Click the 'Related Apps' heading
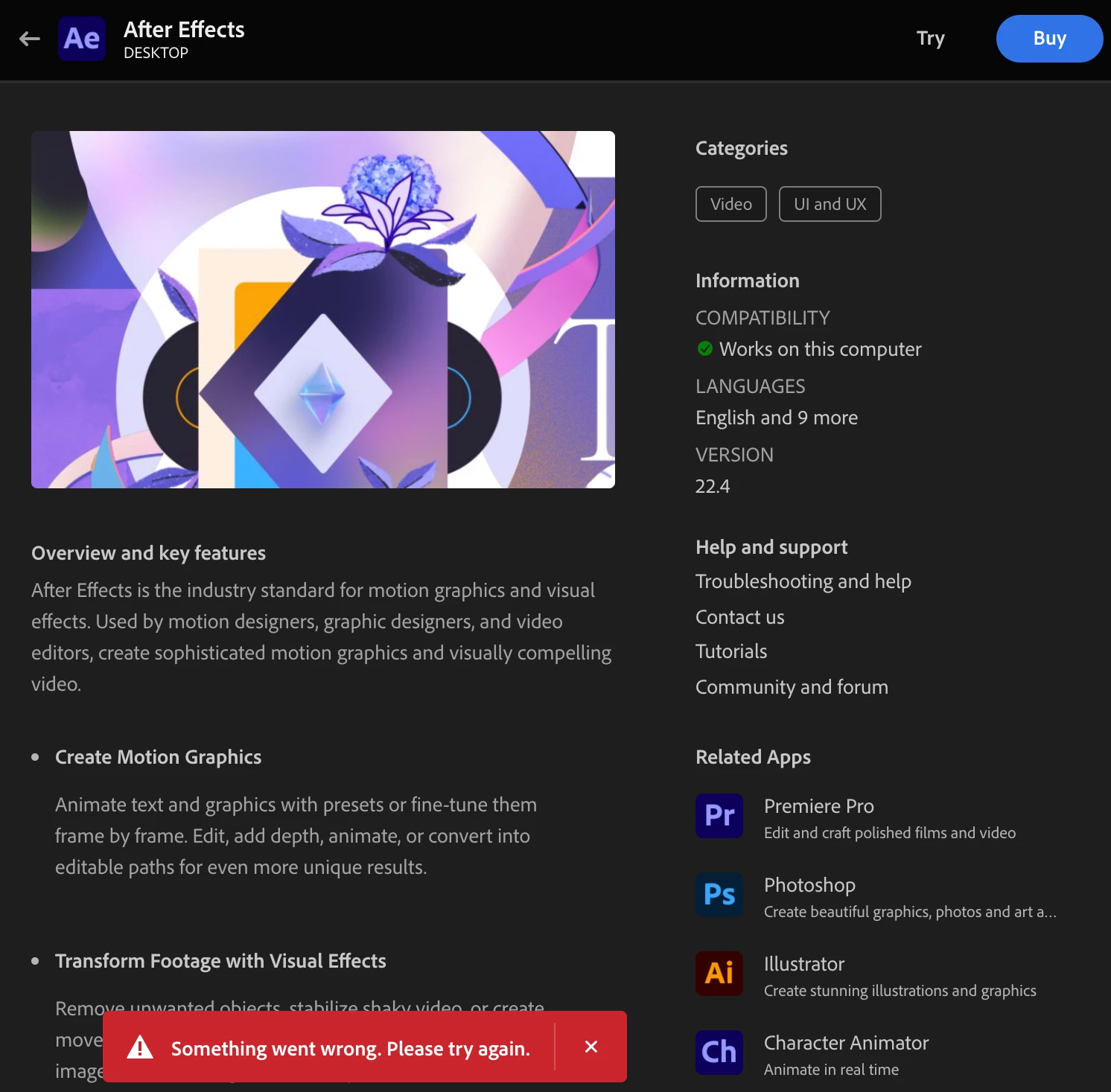This screenshot has height=1092, width=1111. 753,757
